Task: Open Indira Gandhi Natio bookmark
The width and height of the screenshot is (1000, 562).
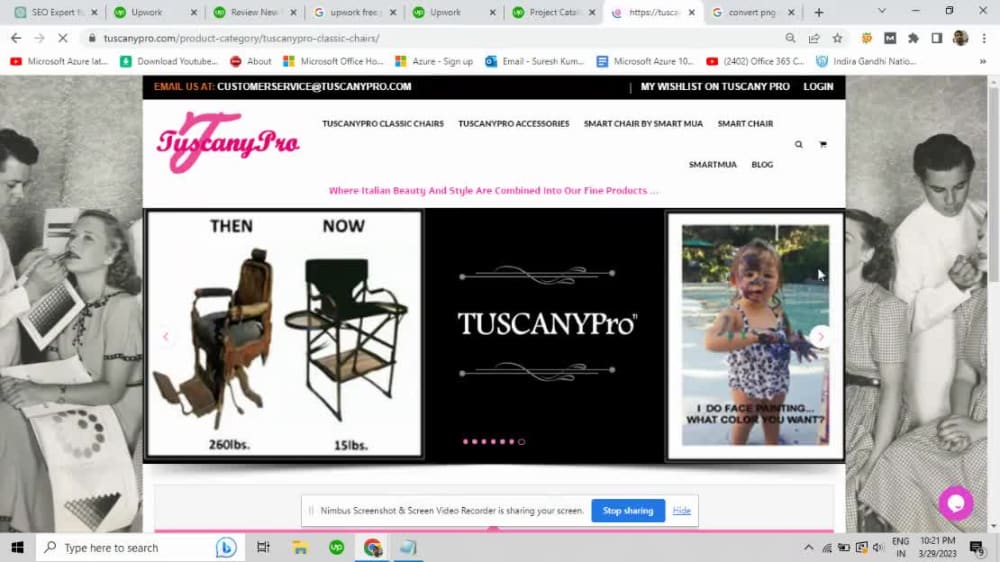Action: (x=867, y=61)
